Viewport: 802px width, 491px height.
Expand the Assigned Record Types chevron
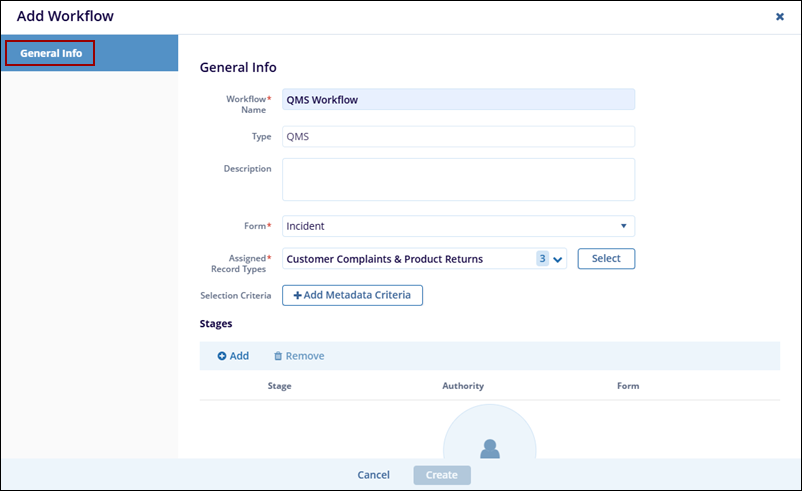558,260
